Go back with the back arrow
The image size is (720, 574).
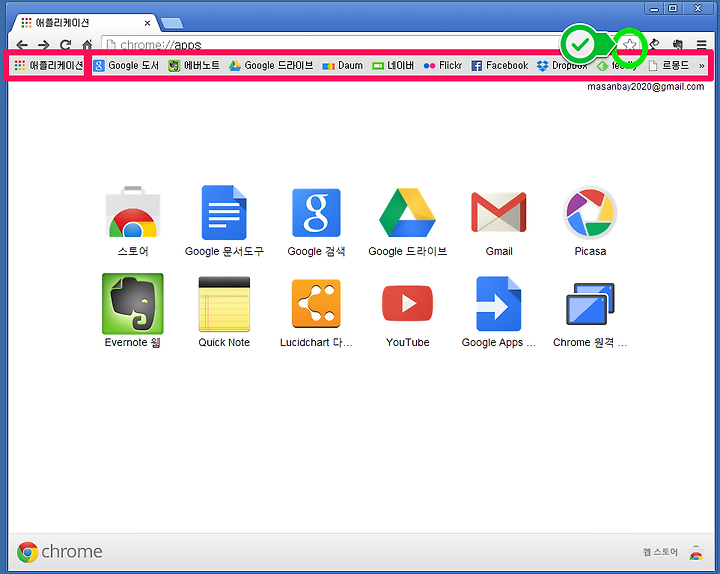coord(22,45)
